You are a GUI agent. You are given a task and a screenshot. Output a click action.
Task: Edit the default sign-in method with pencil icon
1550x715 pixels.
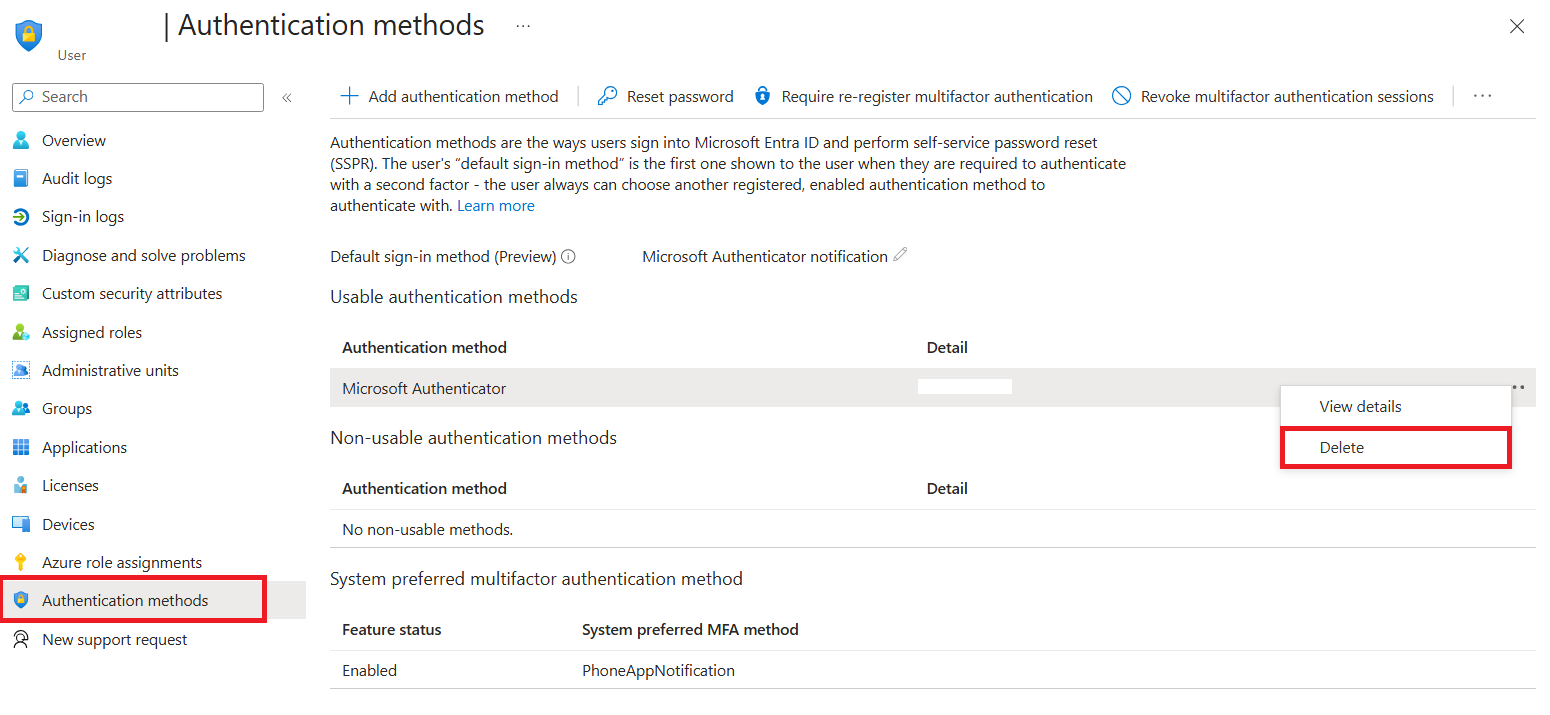(x=899, y=255)
